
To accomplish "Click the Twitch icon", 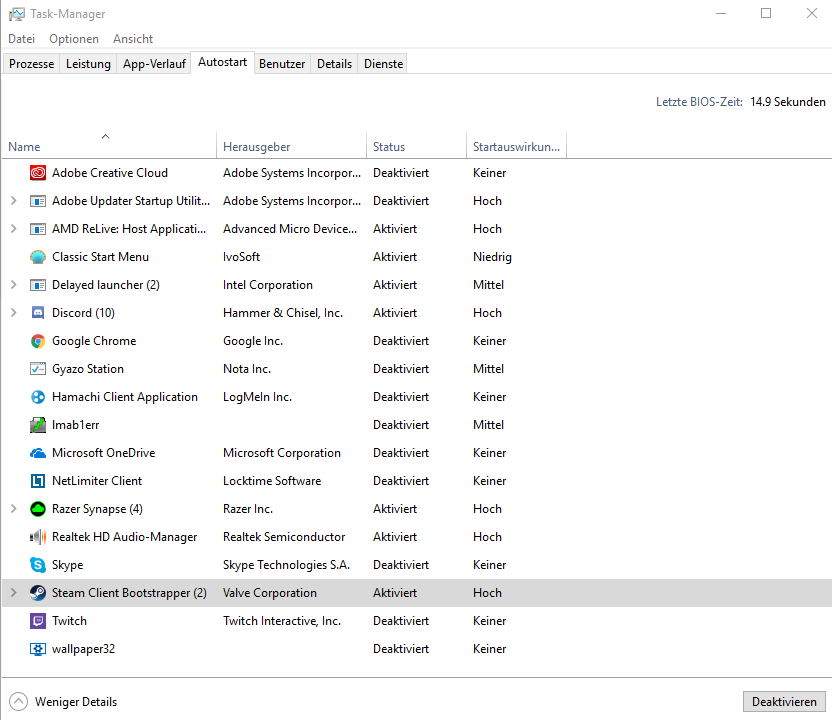I will tap(38, 621).
